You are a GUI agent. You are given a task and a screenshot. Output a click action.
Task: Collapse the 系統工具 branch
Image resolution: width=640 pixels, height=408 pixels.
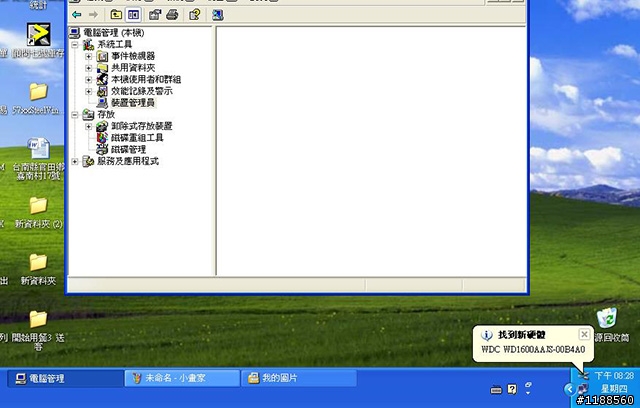(x=75, y=44)
